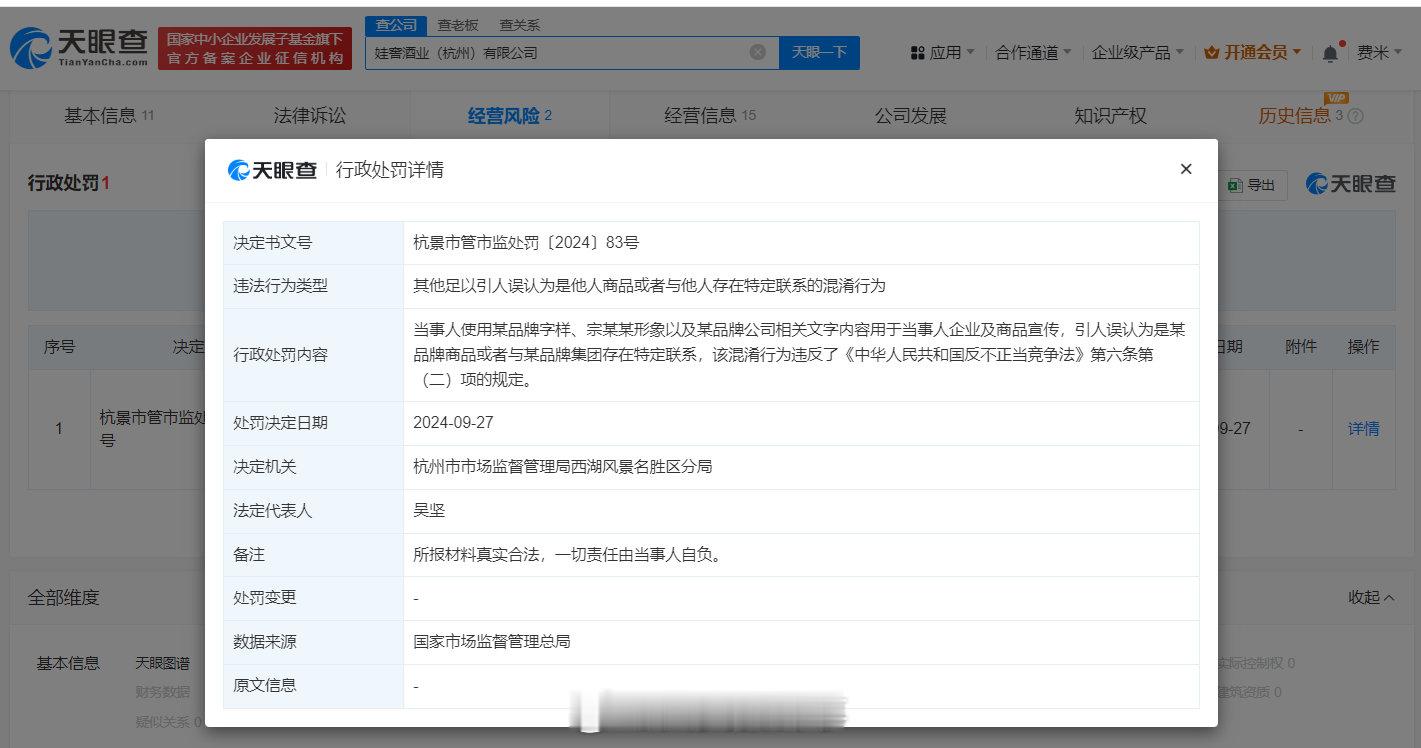Click the 导出 export button
The height and width of the screenshot is (748, 1421).
tap(1253, 185)
